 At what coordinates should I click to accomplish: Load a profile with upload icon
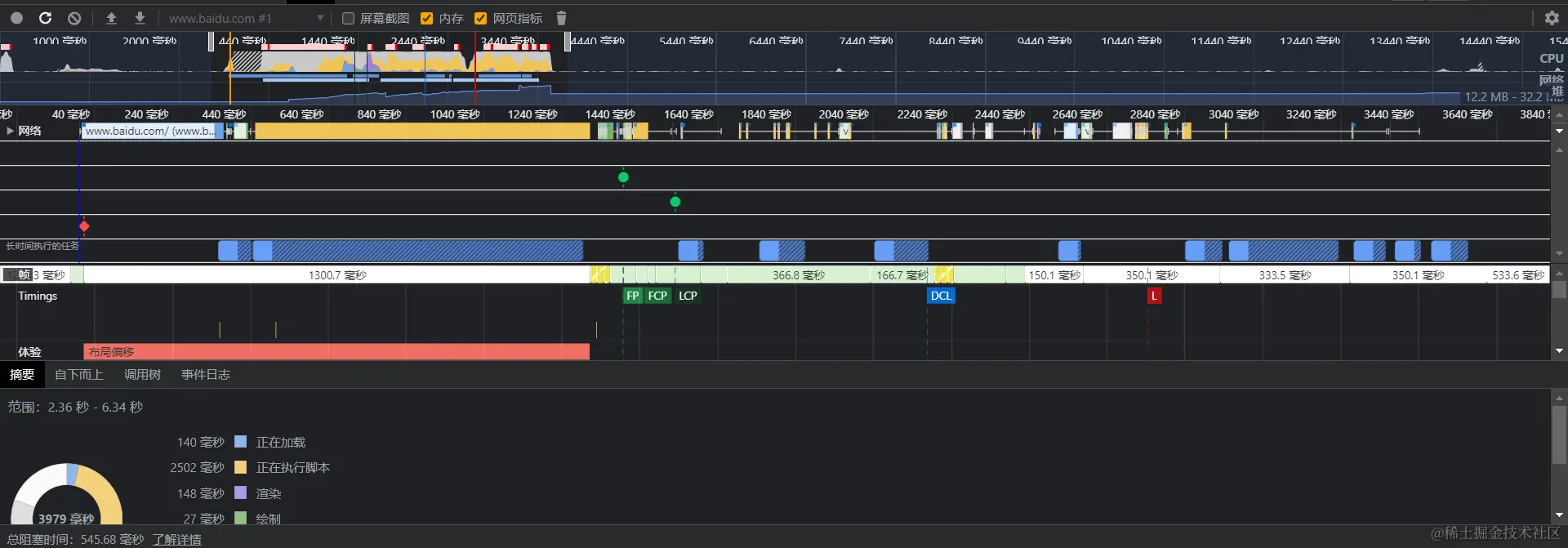pyautogui.click(x=112, y=18)
